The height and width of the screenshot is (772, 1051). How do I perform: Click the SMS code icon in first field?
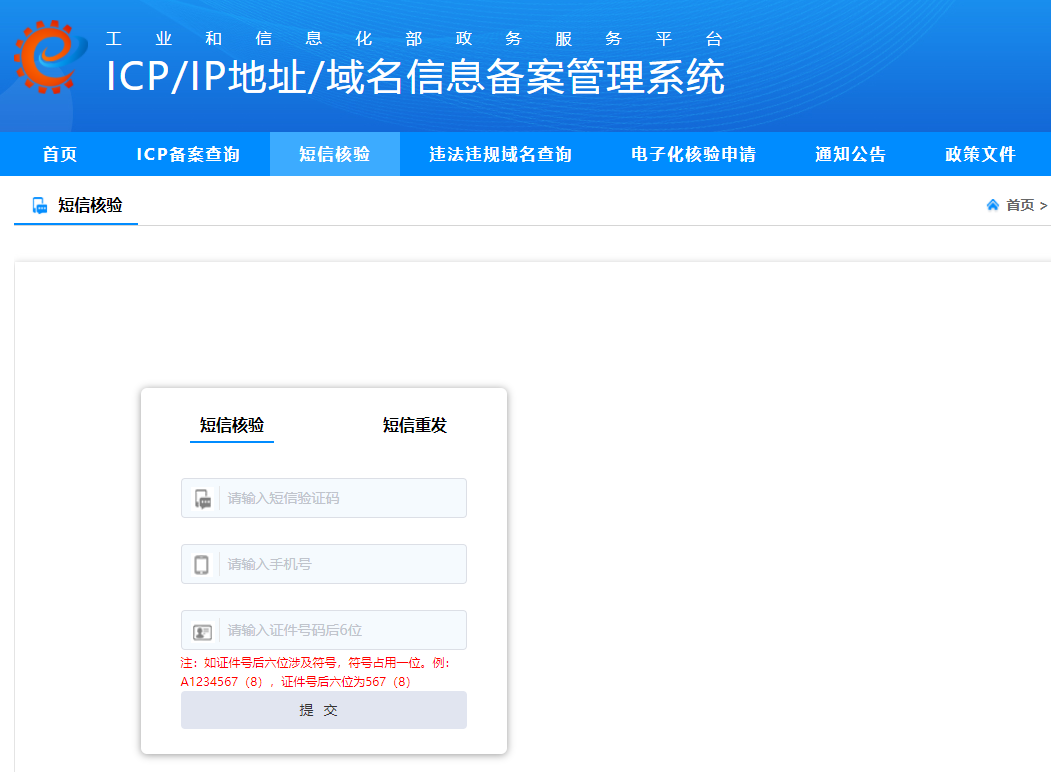202,499
